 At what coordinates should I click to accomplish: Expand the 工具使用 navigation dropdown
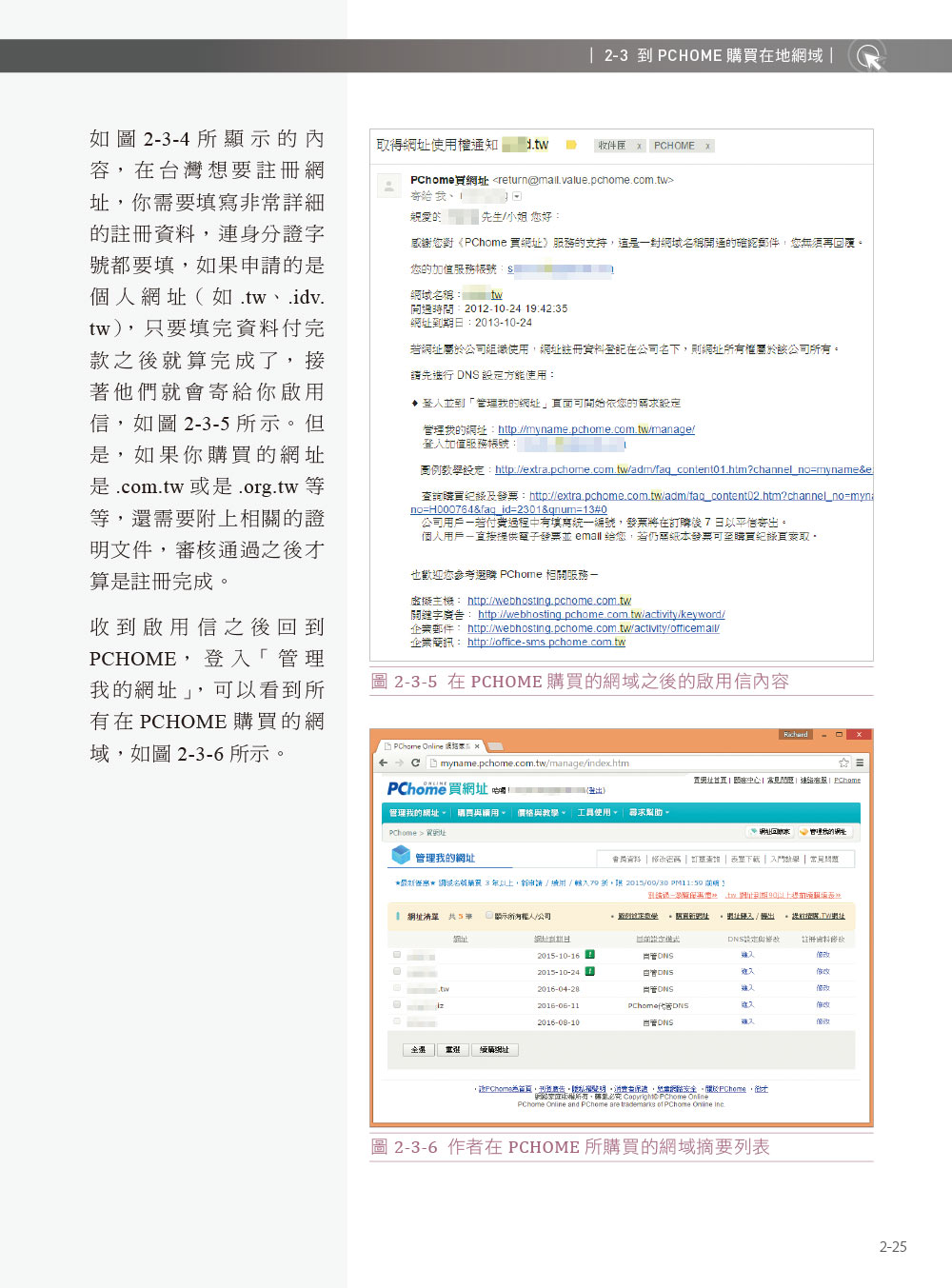(597, 813)
